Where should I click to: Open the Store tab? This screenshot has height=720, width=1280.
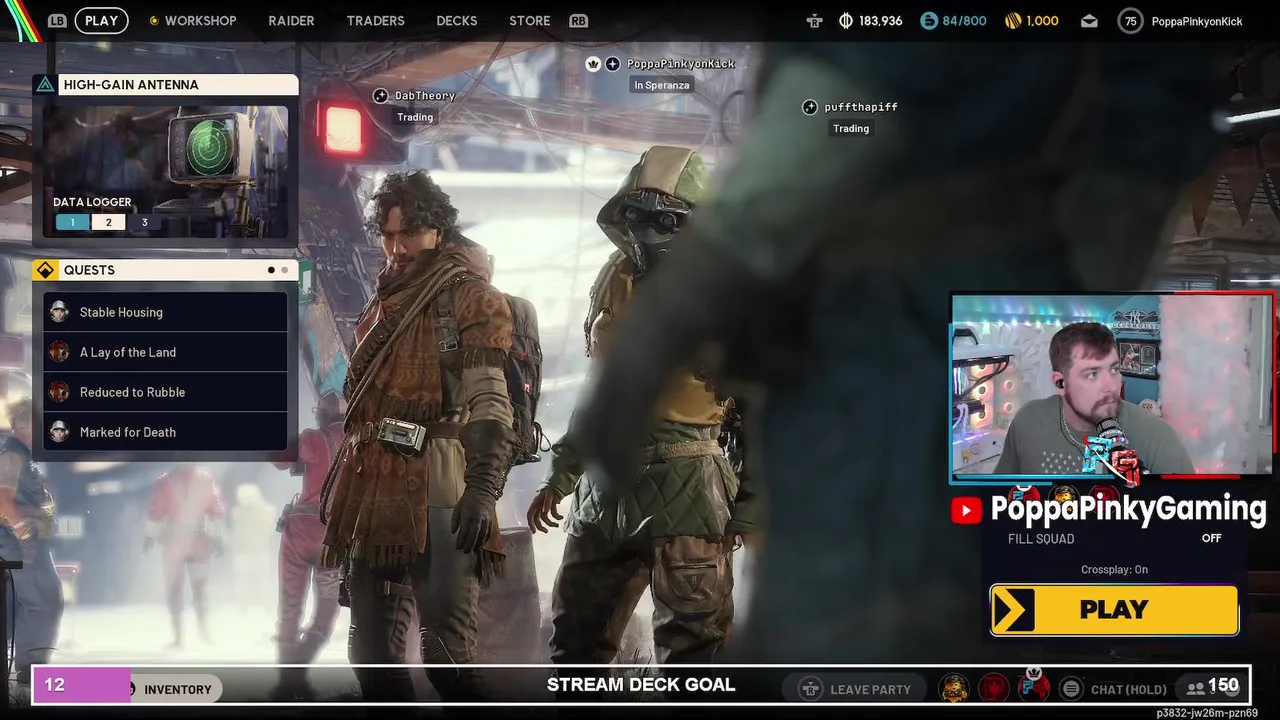pos(529,21)
